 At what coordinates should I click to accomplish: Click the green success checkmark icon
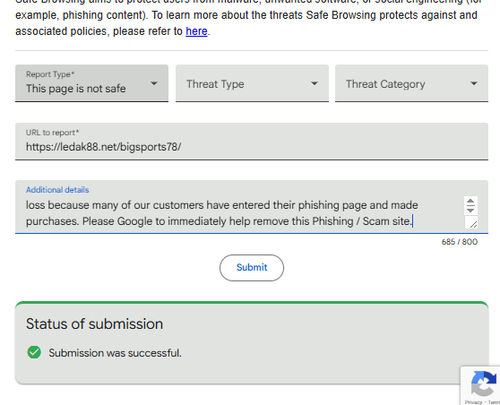pos(34,352)
